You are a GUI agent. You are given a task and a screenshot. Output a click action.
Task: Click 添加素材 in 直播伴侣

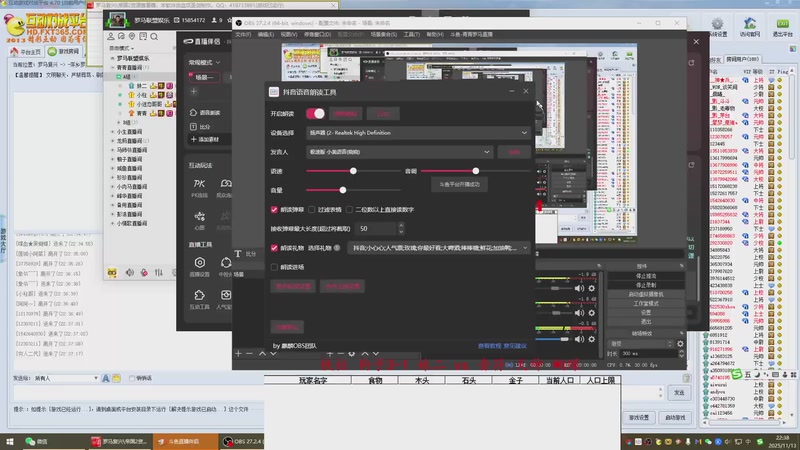point(205,139)
